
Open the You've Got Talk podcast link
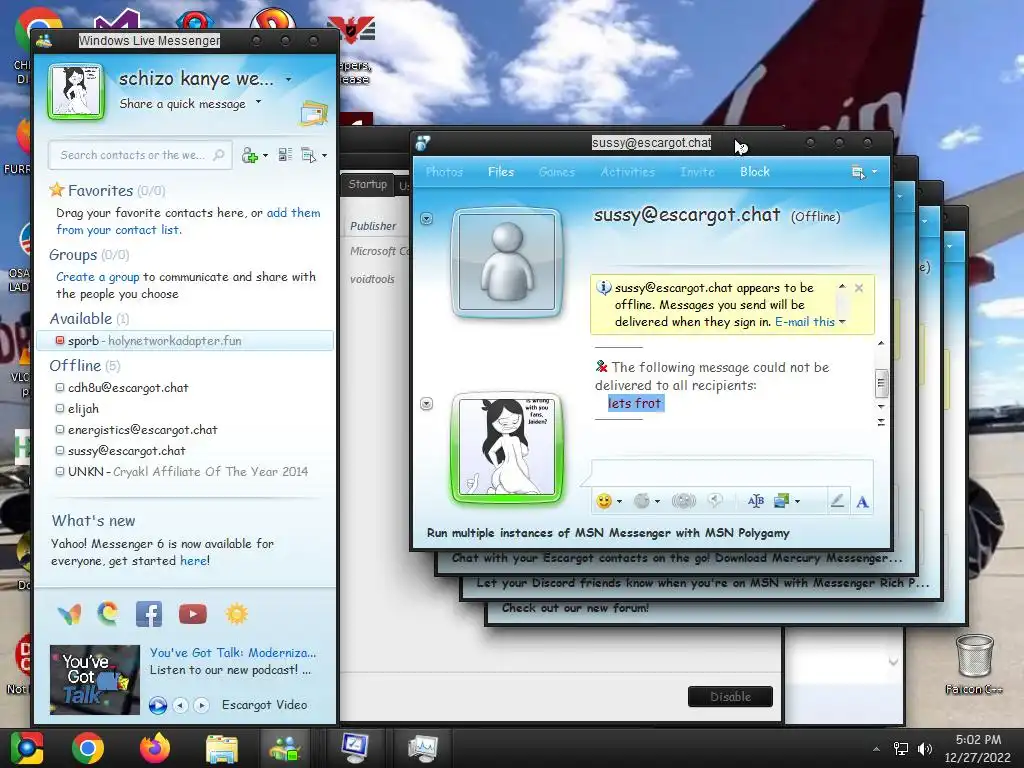[x=232, y=653]
